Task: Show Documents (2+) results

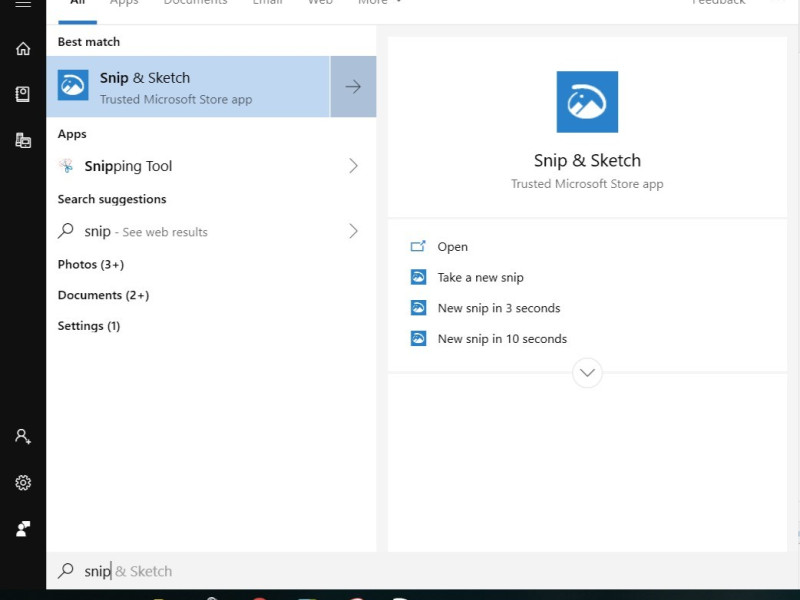Action: pyautogui.click(x=104, y=295)
